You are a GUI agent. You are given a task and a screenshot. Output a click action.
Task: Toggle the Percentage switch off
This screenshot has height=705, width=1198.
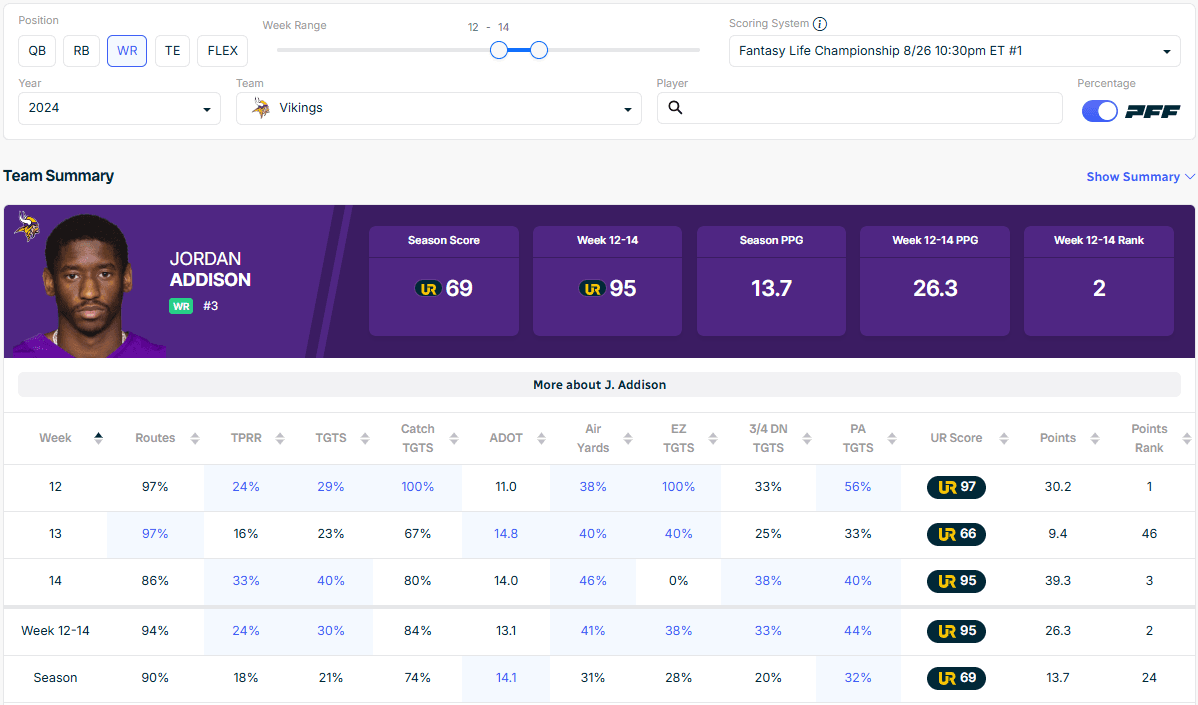pyautogui.click(x=1099, y=111)
